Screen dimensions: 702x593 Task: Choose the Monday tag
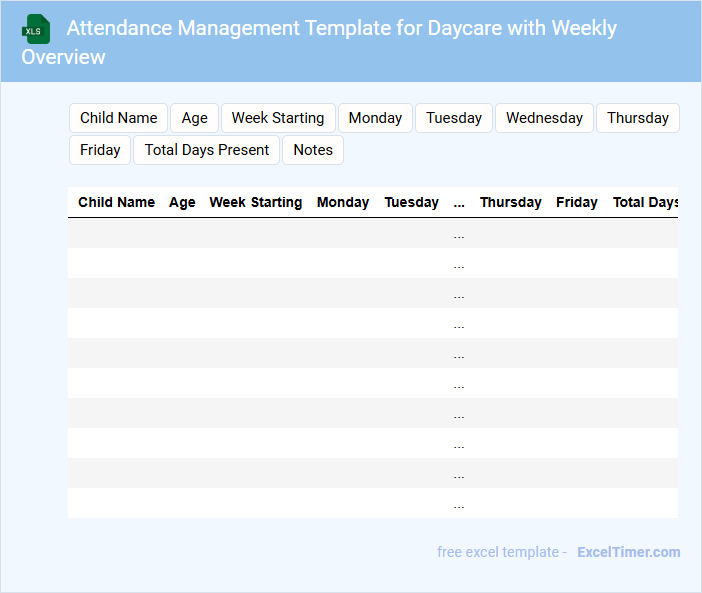pos(375,118)
